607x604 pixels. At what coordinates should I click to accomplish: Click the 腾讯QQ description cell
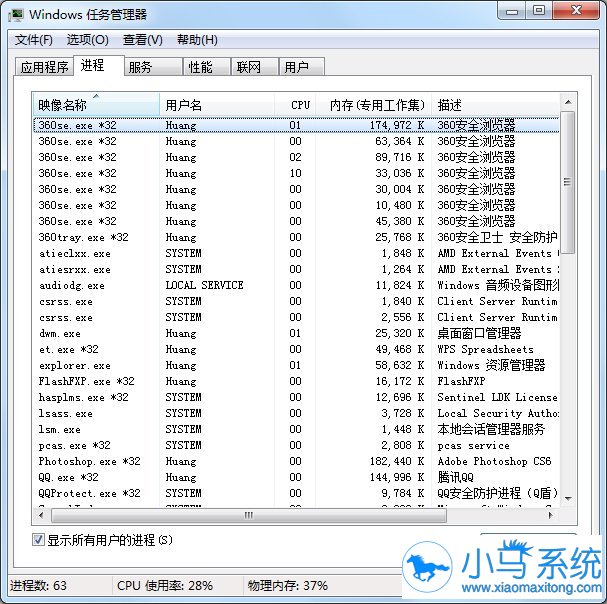(x=456, y=477)
